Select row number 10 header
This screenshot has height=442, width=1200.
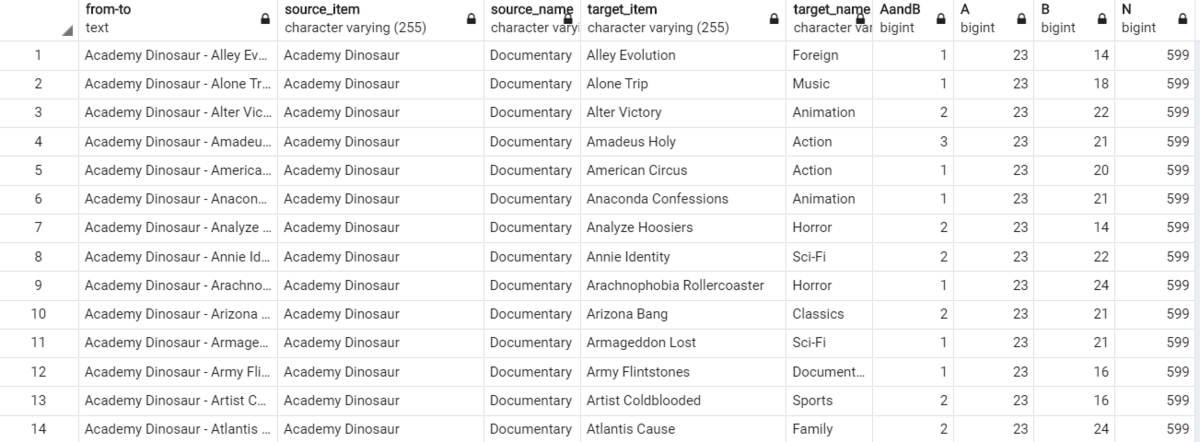click(39, 314)
